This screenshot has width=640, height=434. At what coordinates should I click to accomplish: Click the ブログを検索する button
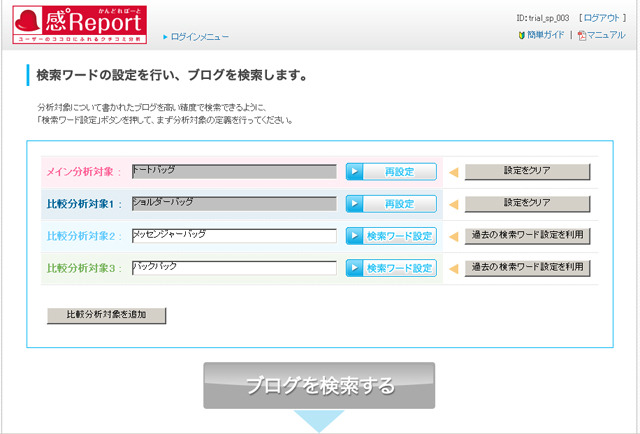coord(319,385)
